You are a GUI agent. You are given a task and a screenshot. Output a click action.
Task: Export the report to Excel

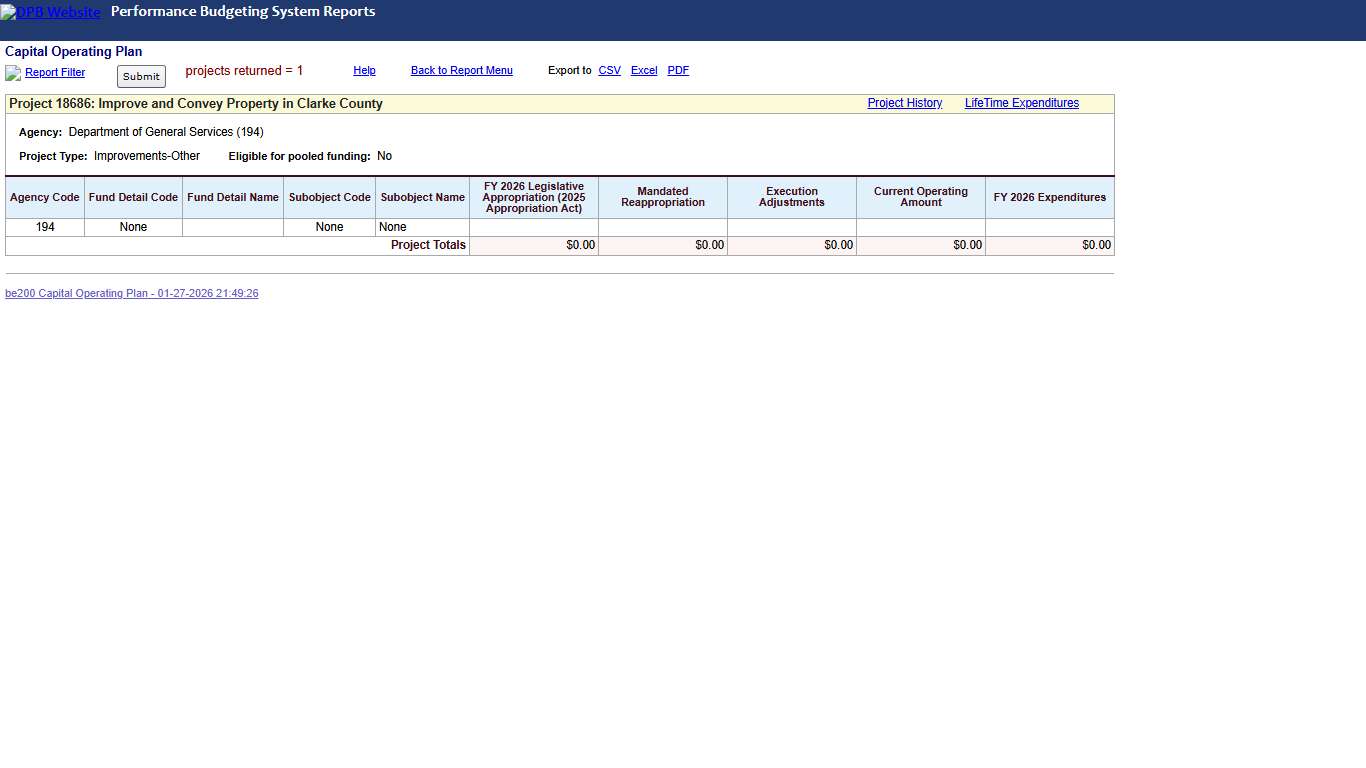(644, 71)
